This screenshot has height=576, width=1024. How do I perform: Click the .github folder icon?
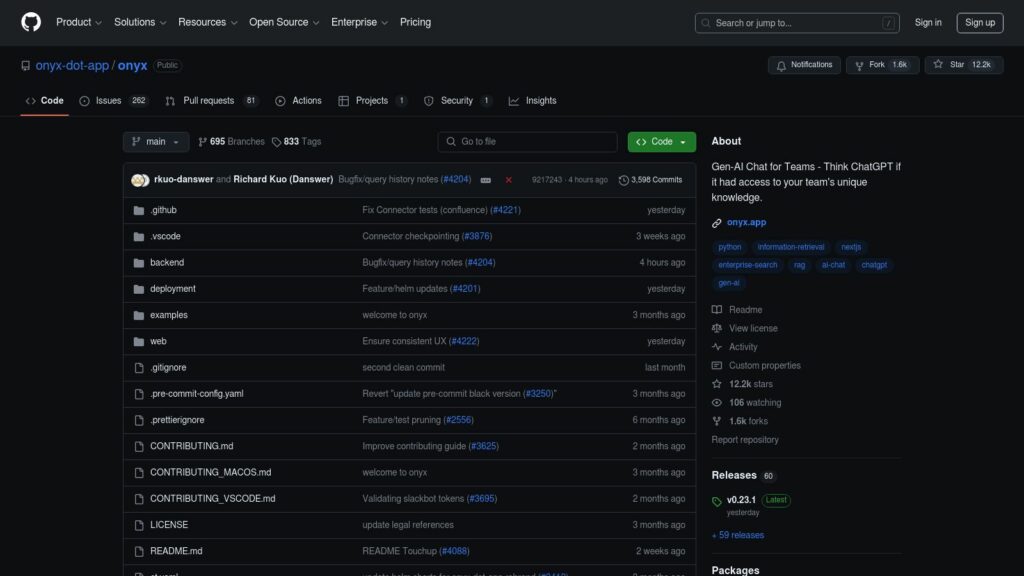(138, 210)
